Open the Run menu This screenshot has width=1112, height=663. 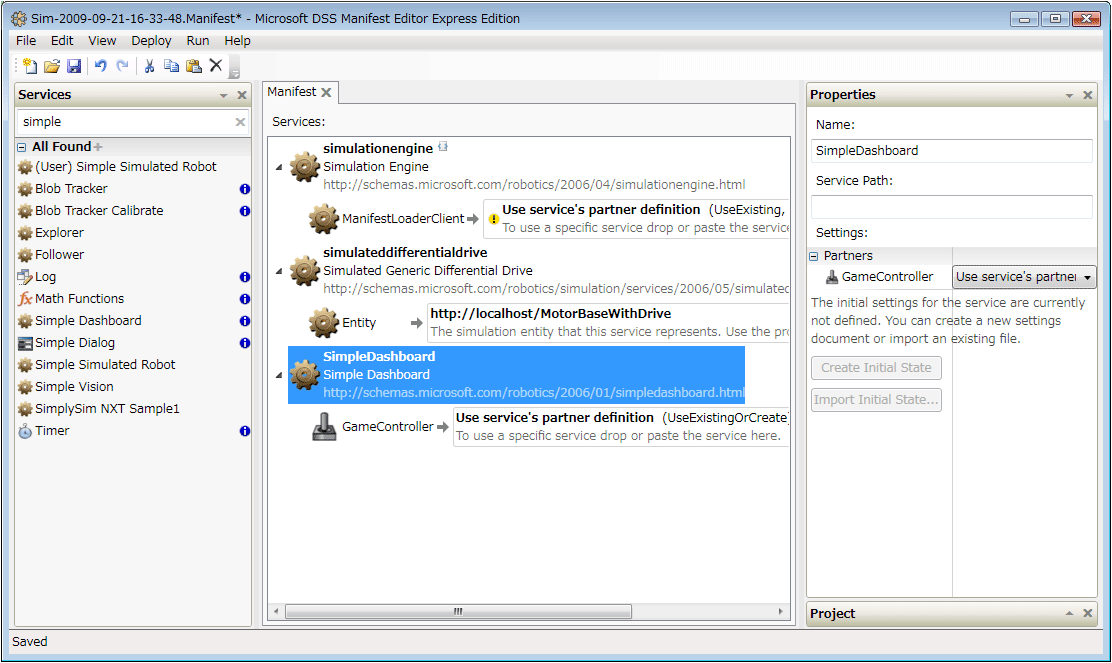pos(198,40)
